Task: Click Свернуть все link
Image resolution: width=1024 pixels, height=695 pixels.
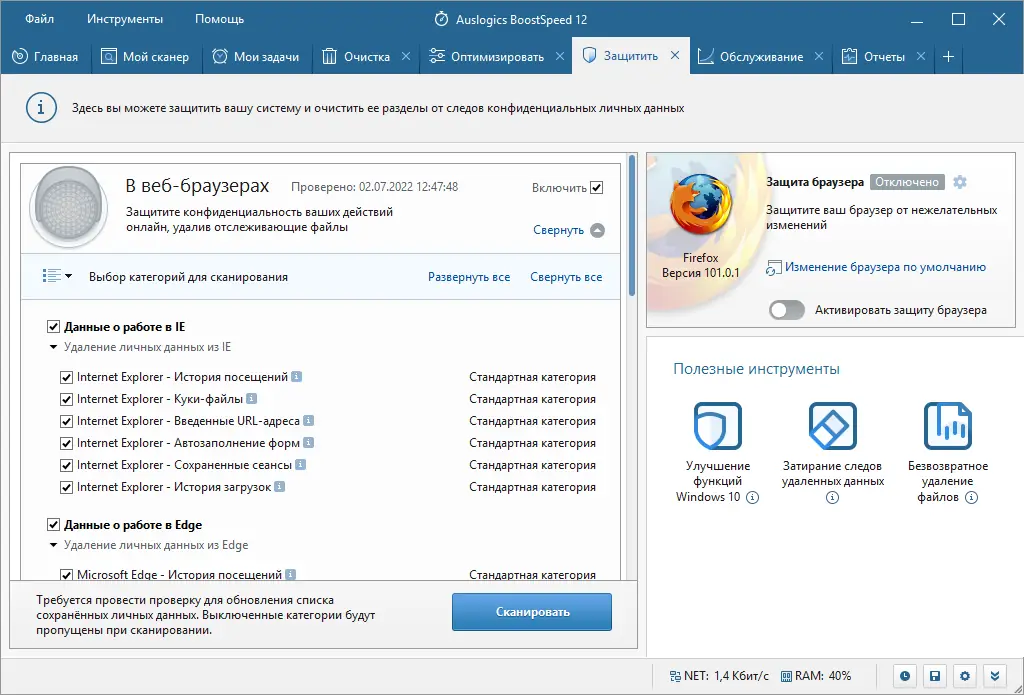Action: click(566, 277)
